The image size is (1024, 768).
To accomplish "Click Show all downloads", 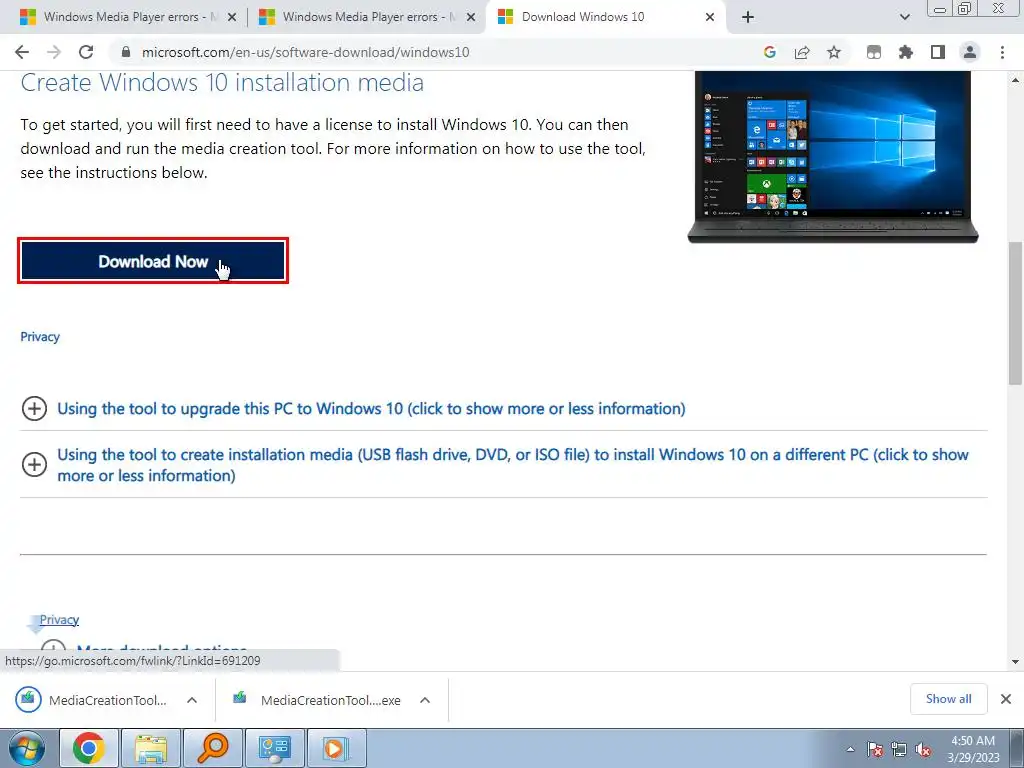I will pyautogui.click(x=948, y=699).
